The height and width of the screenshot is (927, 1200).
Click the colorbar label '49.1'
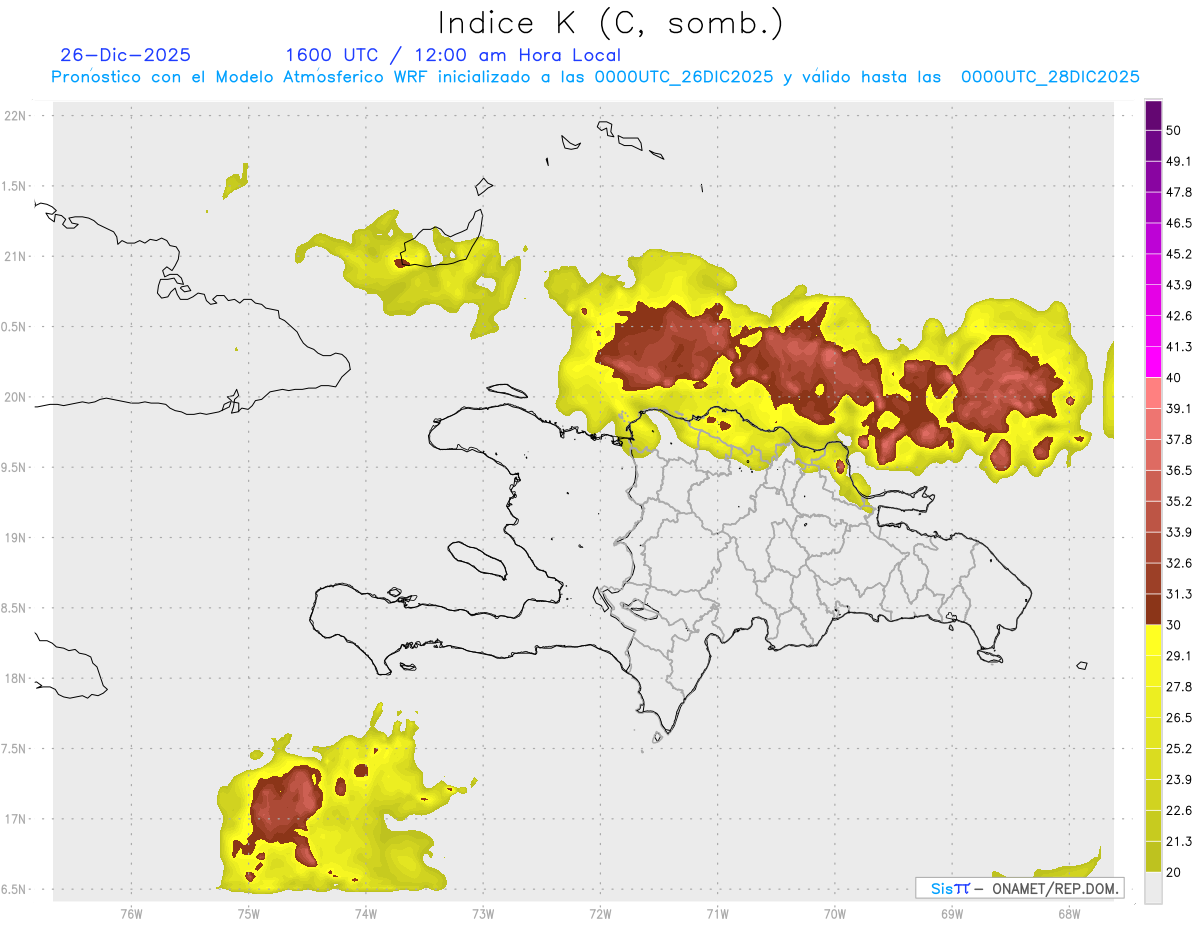click(x=1180, y=162)
